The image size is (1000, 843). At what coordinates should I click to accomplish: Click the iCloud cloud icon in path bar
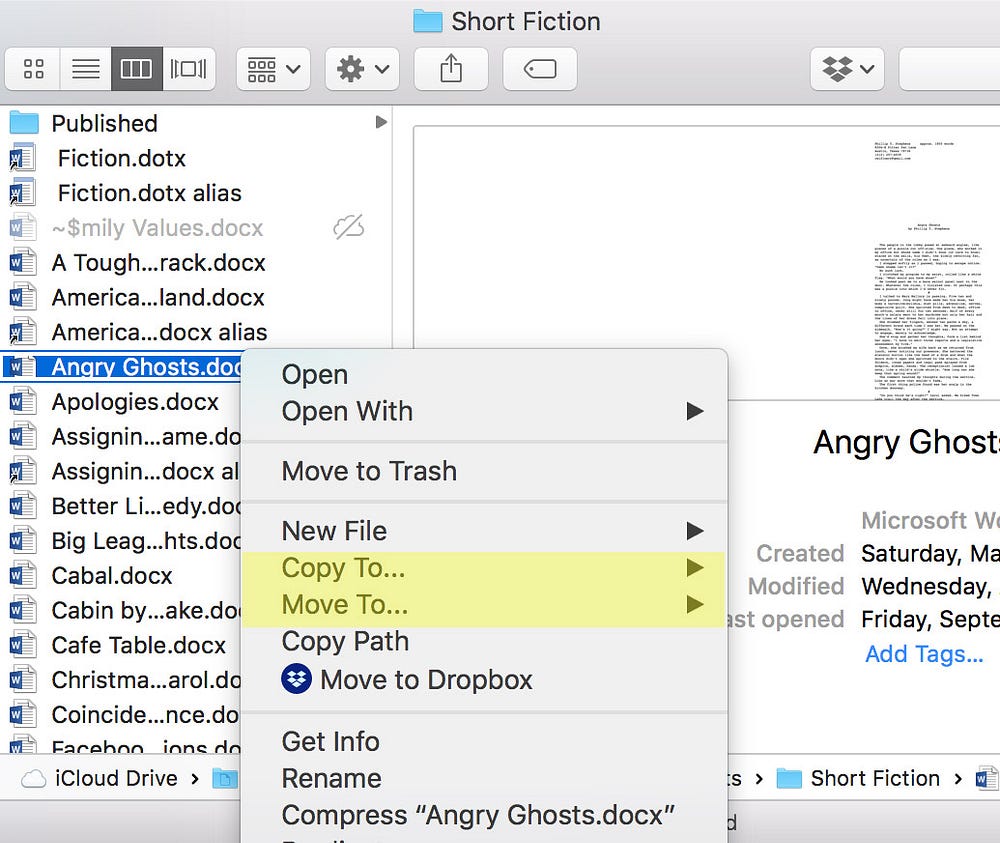click(34, 779)
